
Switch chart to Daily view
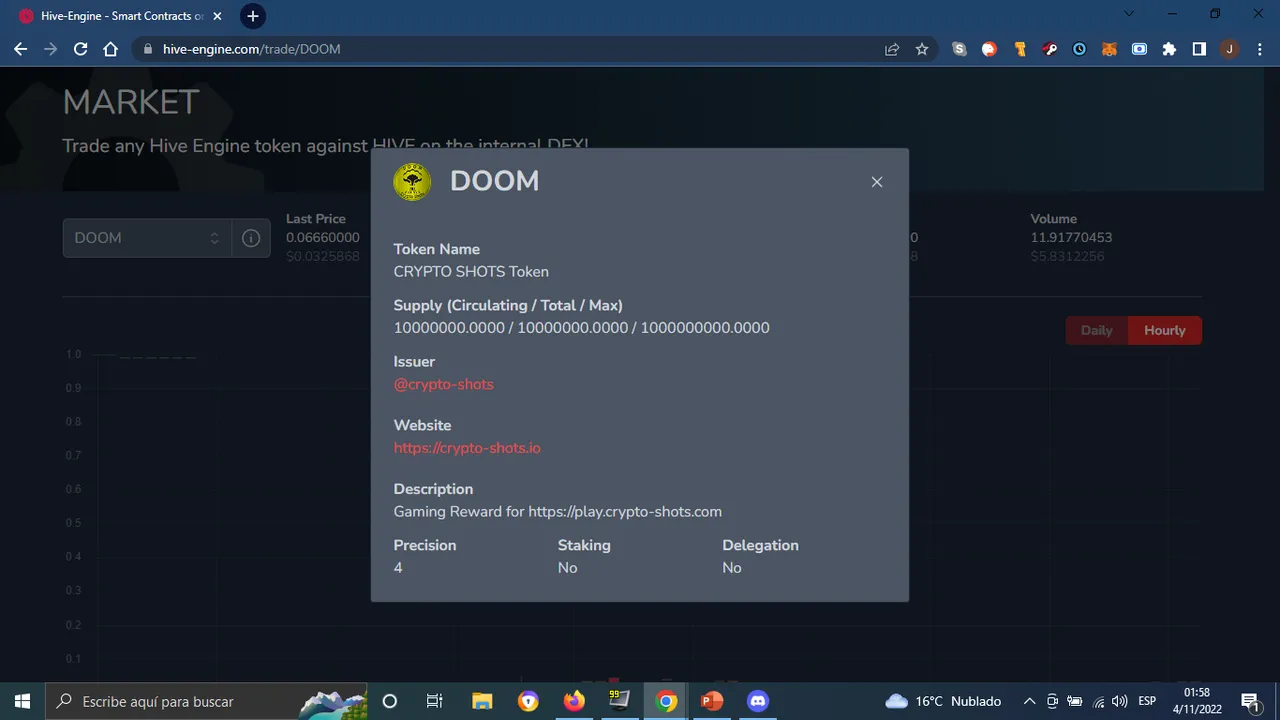tap(1096, 330)
